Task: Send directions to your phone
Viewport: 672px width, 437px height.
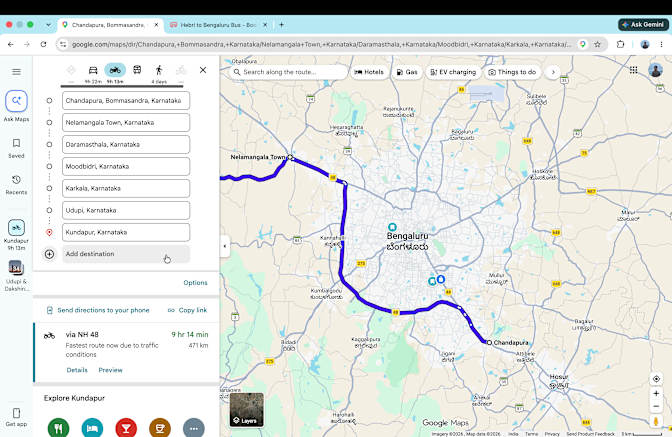Action: tap(98, 310)
